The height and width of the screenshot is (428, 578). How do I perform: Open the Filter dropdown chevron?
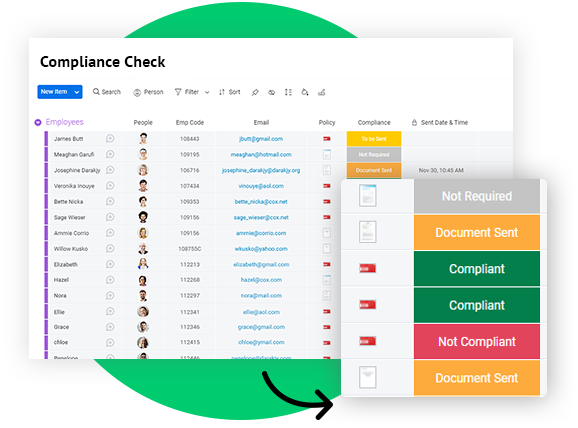pyautogui.click(x=207, y=92)
